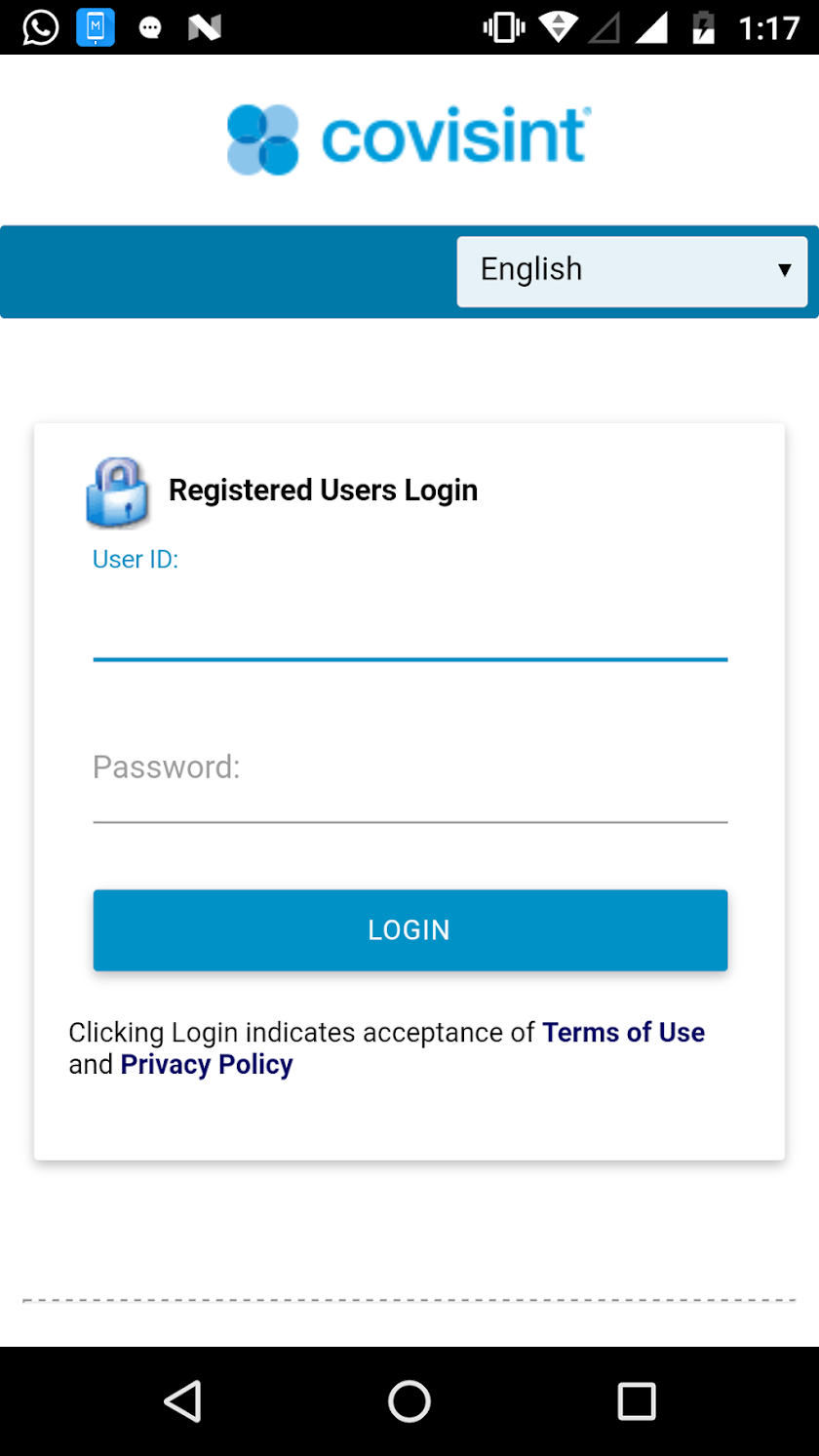This screenshot has width=819, height=1456.
Task: Open the WhatsApp notification icon
Action: pyautogui.click(x=41, y=27)
